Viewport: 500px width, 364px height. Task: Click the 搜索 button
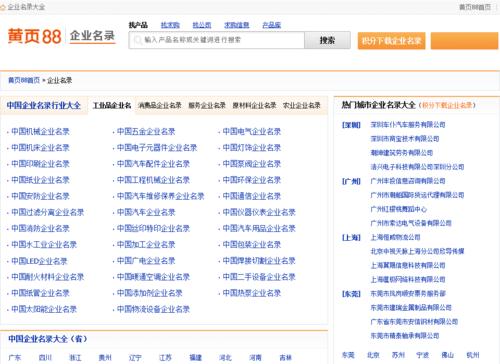click(x=327, y=40)
